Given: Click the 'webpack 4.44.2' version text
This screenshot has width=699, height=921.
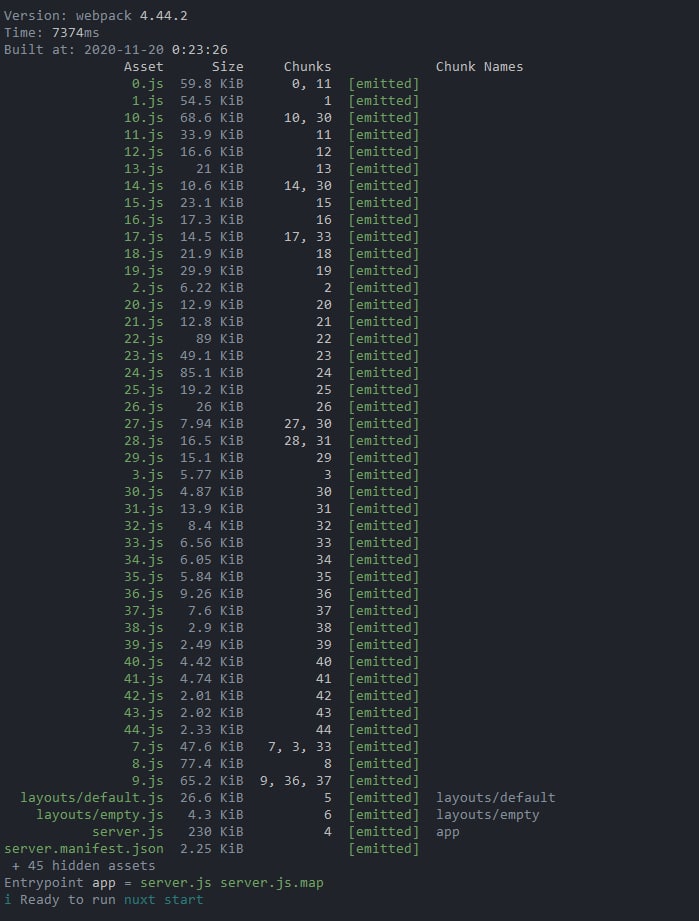Looking at the screenshot, I should point(132,15).
